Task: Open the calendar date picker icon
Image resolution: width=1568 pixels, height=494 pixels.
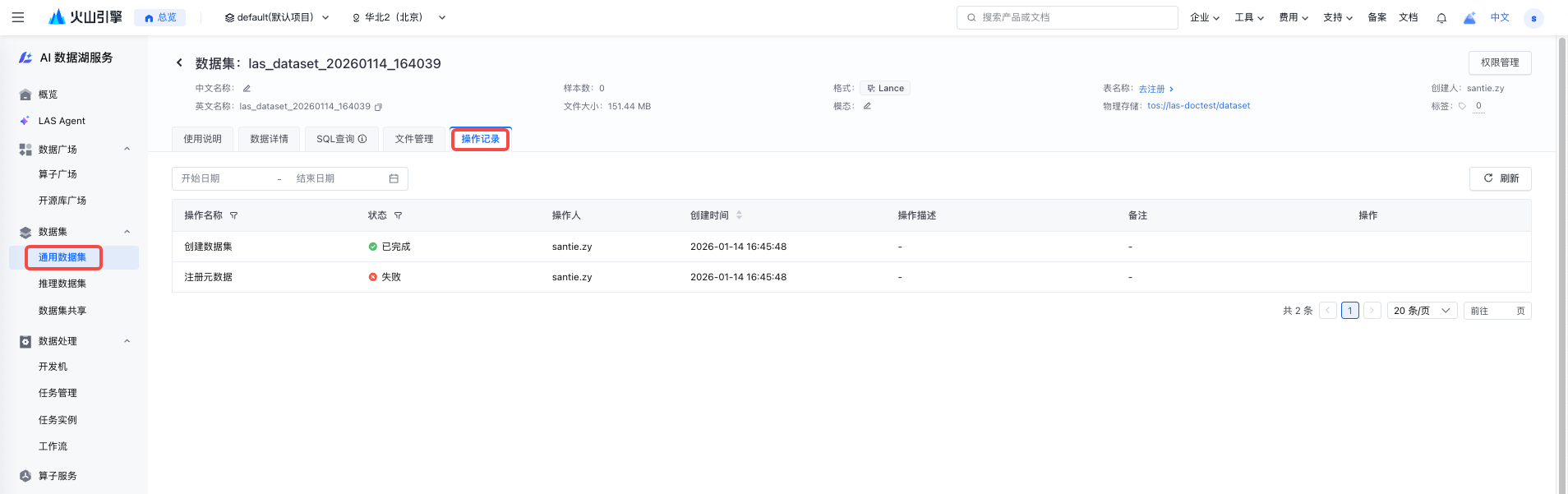Action: click(x=394, y=178)
